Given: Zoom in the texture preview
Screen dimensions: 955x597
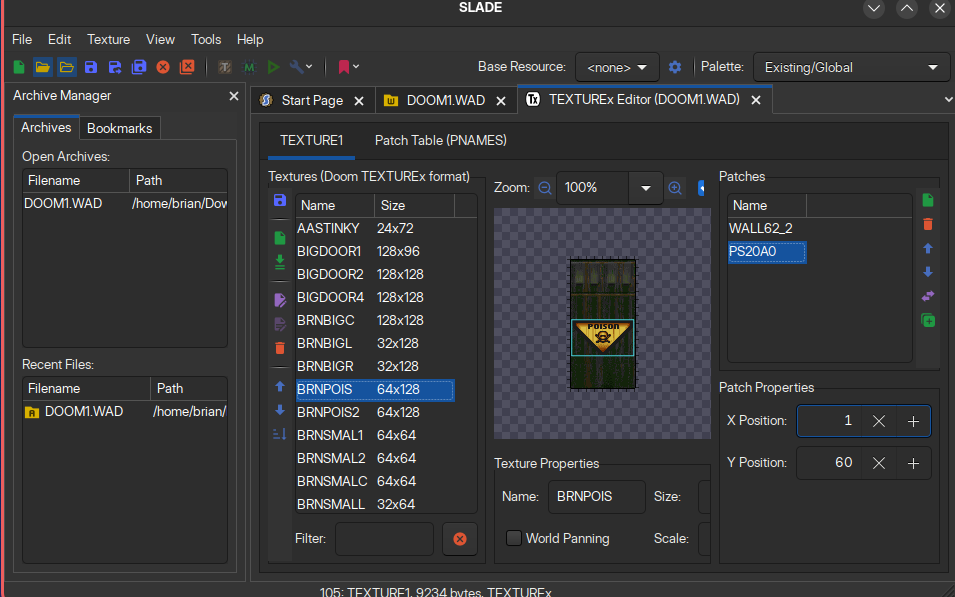Looking at the screenshot, I should click(x=675, y=188).
